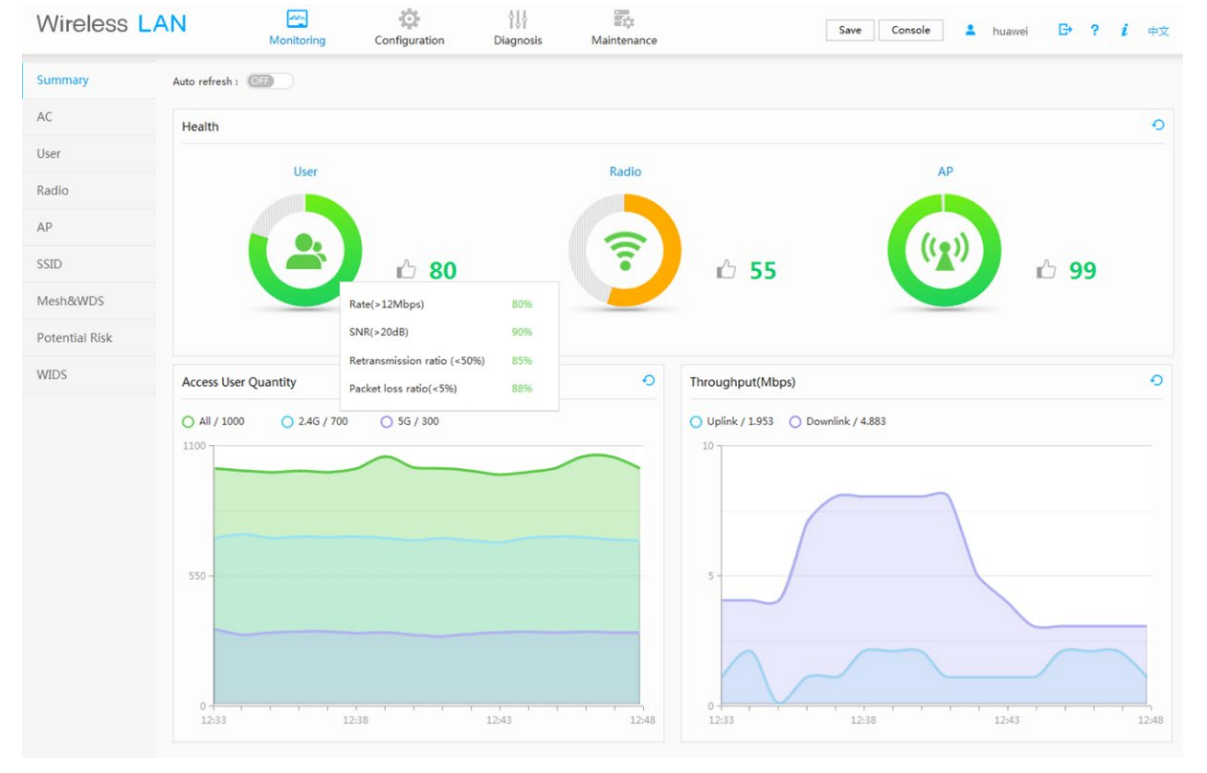Toggle Auto refresh switch on

(269, 81)
